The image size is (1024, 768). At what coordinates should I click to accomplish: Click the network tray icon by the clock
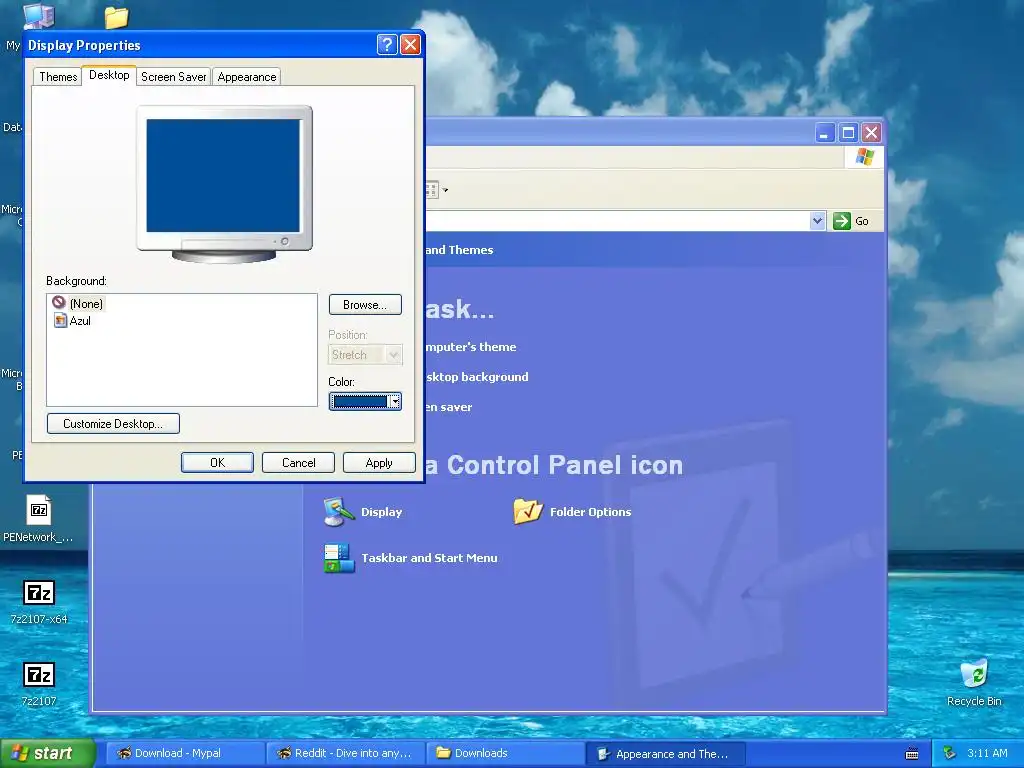950,753
